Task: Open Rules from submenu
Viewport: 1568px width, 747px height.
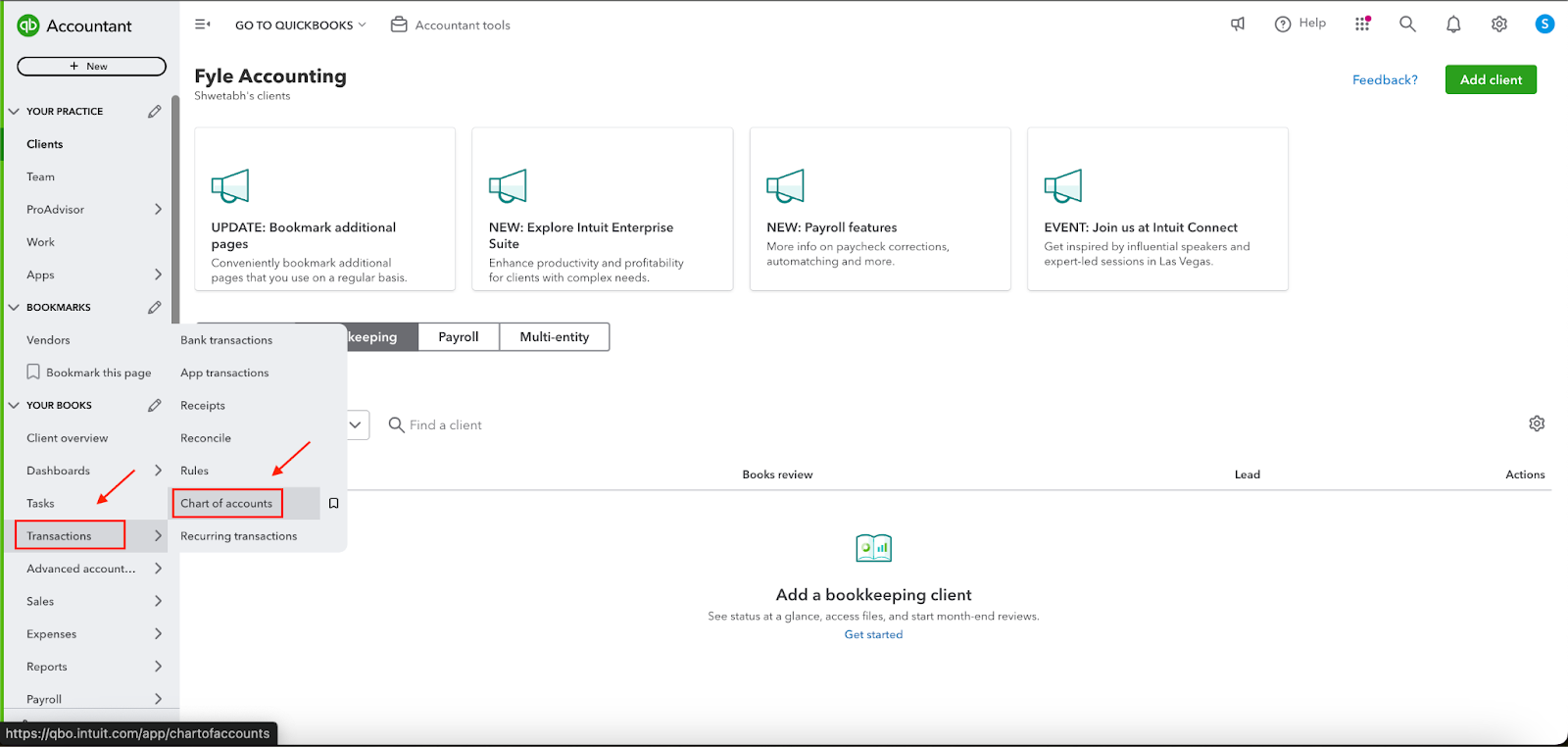Action: tap(194, 471)
